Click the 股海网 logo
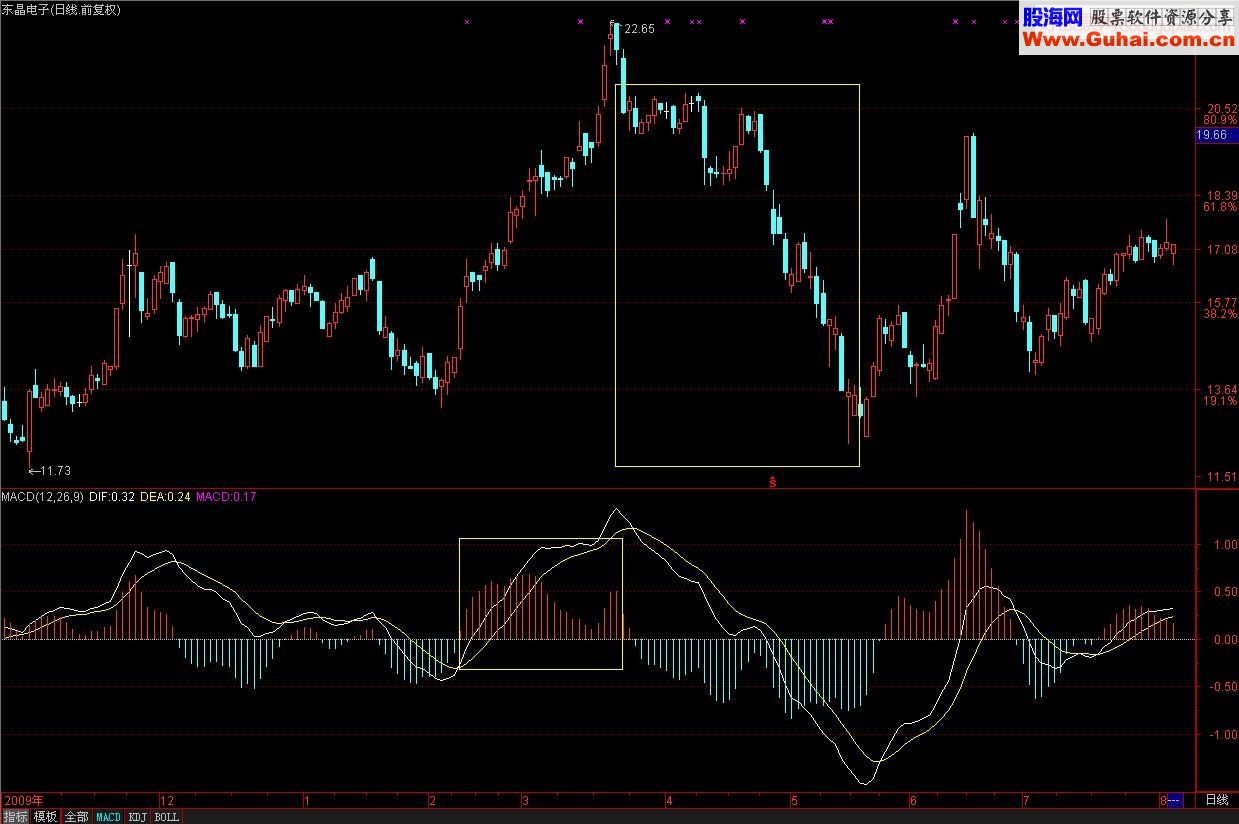Screen dimensions: 1239x824 tap(1051, 17)
